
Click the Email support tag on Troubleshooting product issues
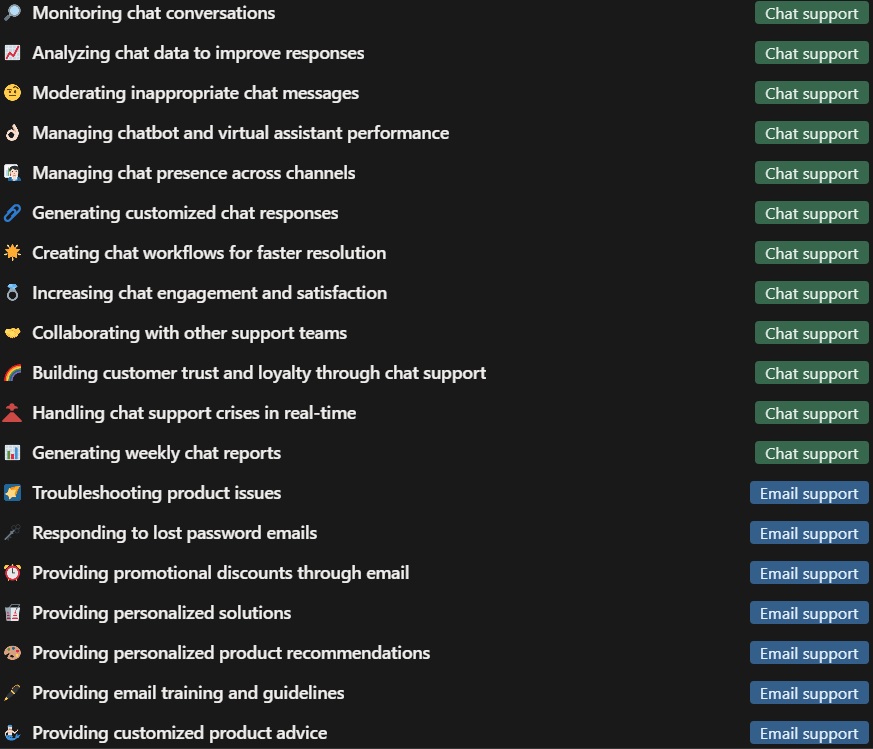(x=809, y=493)
